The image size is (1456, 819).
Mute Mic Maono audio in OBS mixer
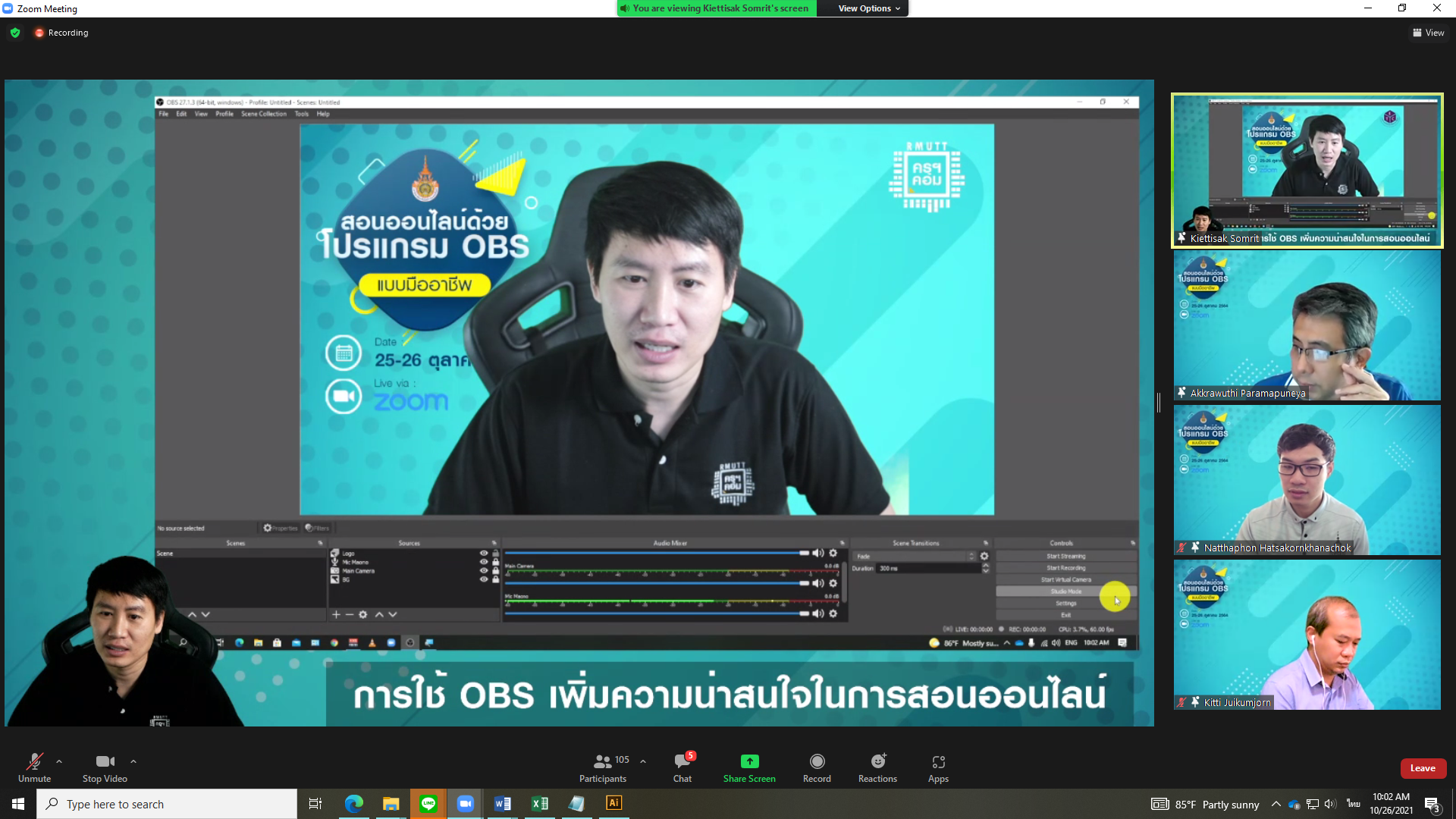[818, 613]
